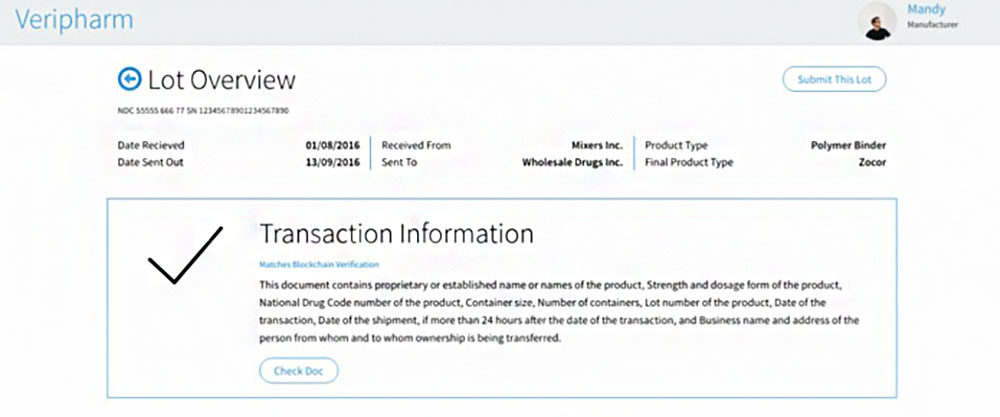Select the NDC serial number text
Screen dimensions: 1000x417
pyautogui.click(x=203, y=110)
